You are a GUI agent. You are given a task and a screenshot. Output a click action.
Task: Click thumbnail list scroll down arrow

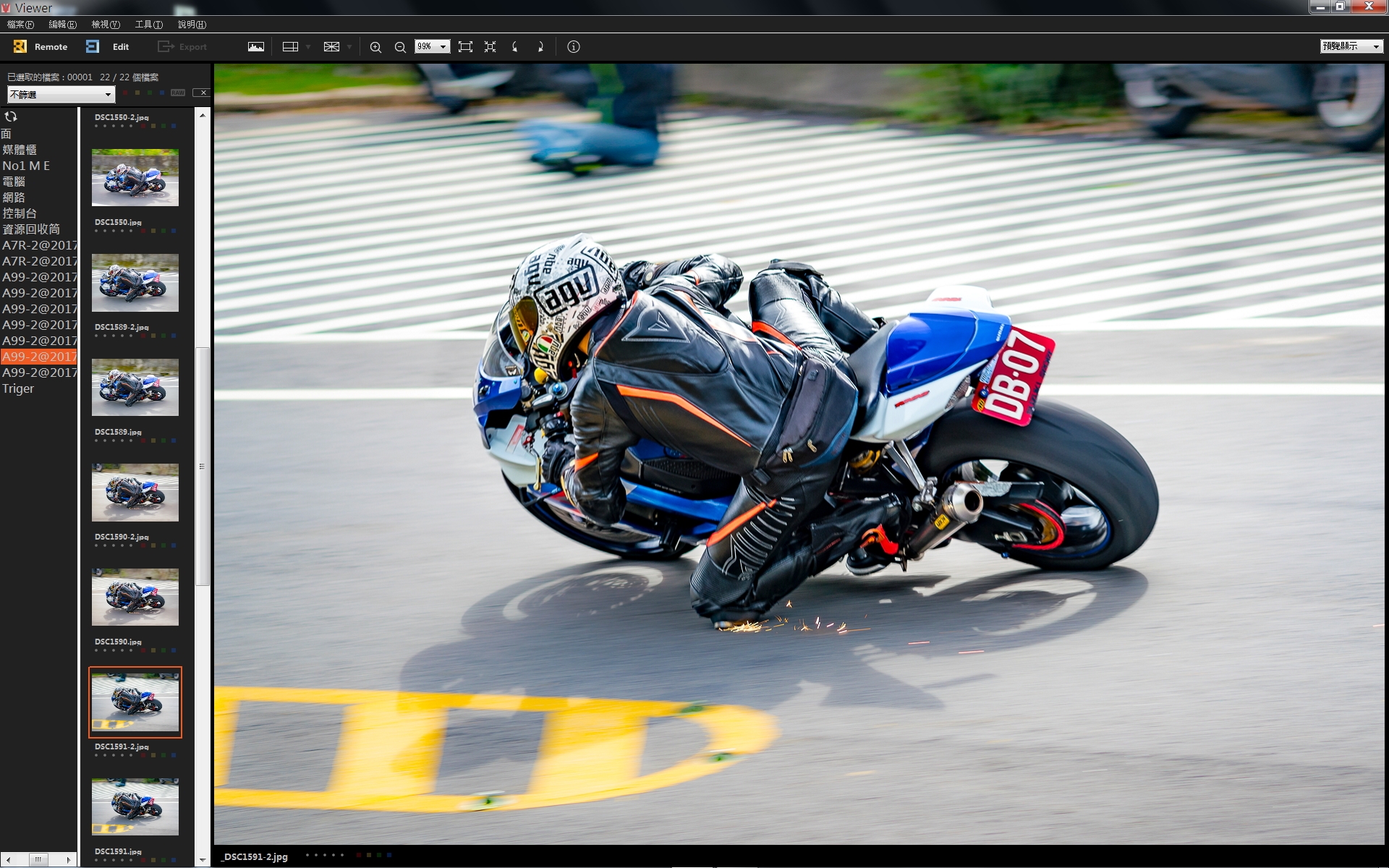203,860
